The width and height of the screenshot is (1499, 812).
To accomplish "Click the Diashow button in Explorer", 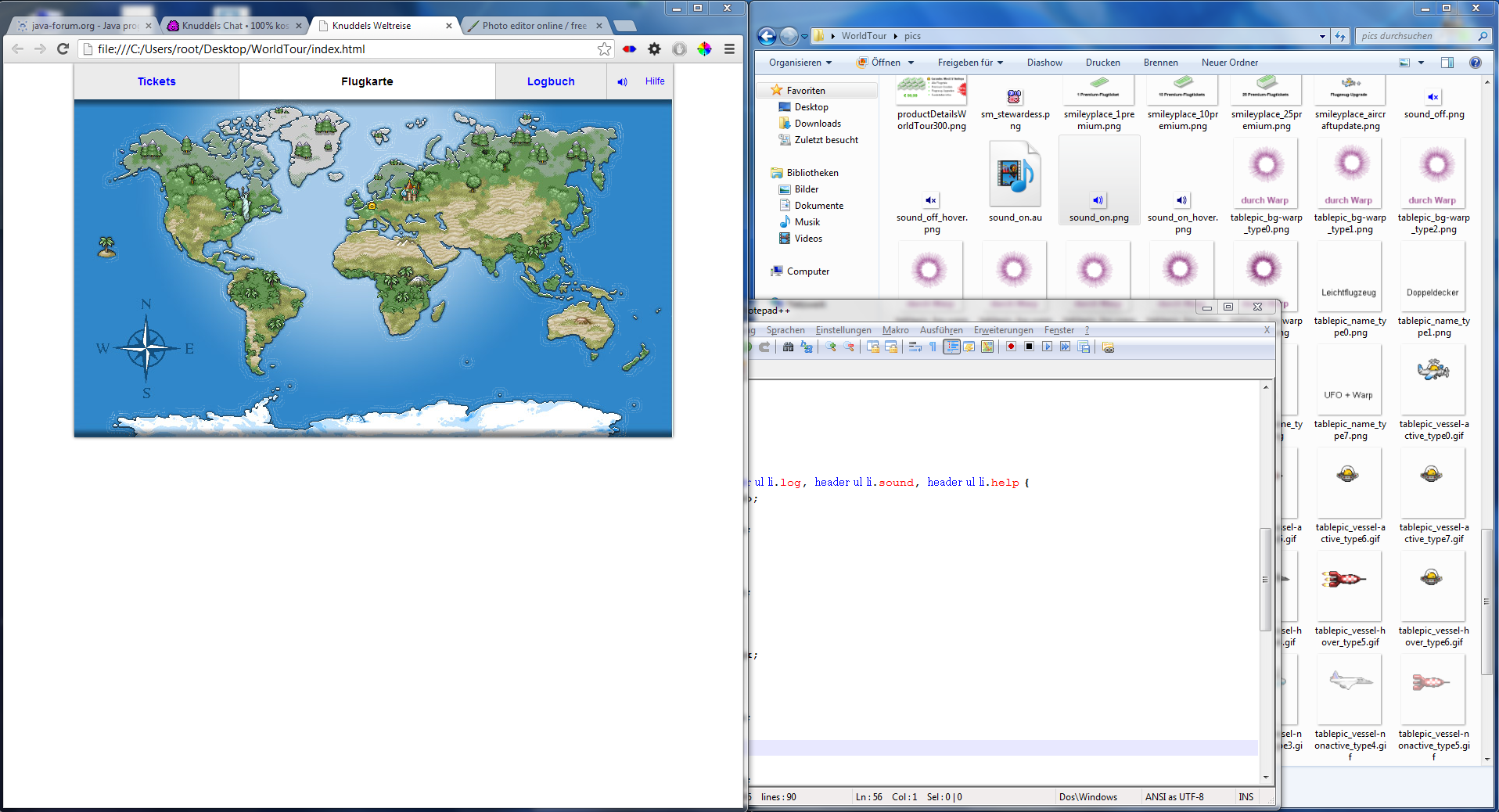I will pos(1044,63).
